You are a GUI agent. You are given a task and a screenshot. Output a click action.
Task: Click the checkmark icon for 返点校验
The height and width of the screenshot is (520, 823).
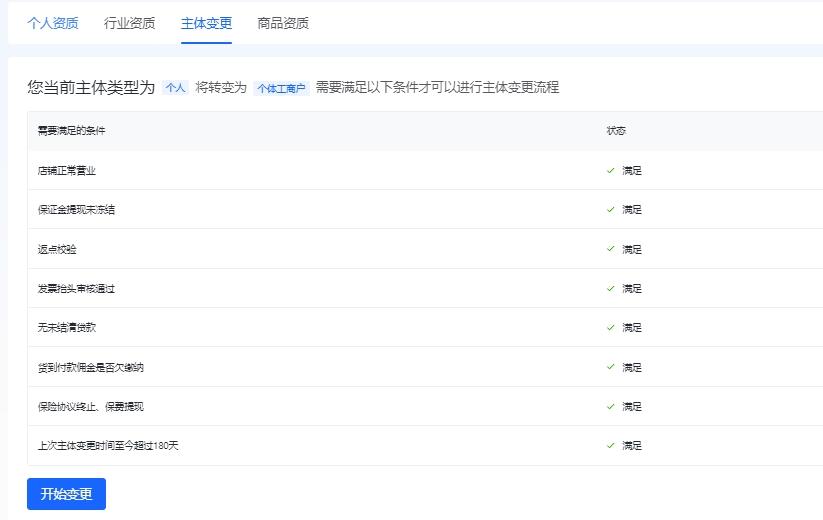[610, 249]
